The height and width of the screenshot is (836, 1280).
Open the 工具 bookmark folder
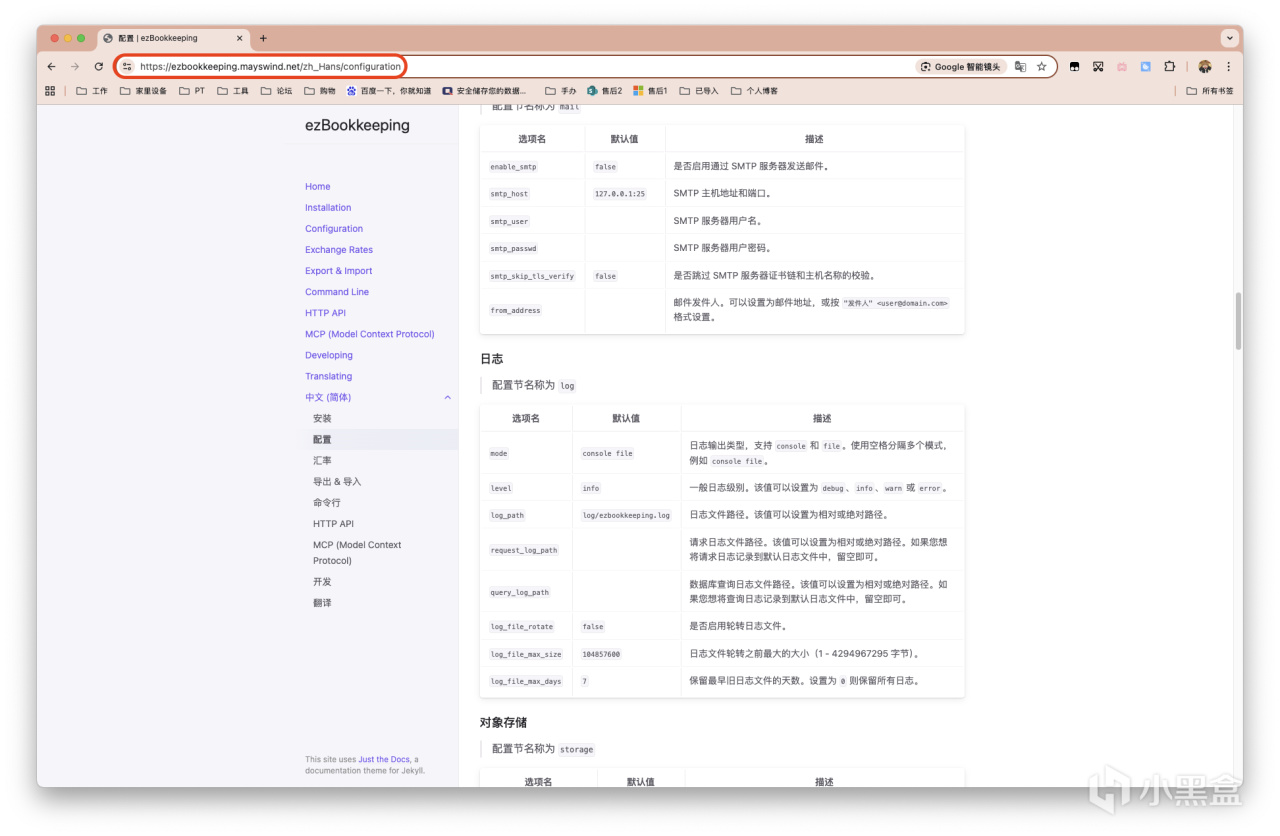point(233,91)
